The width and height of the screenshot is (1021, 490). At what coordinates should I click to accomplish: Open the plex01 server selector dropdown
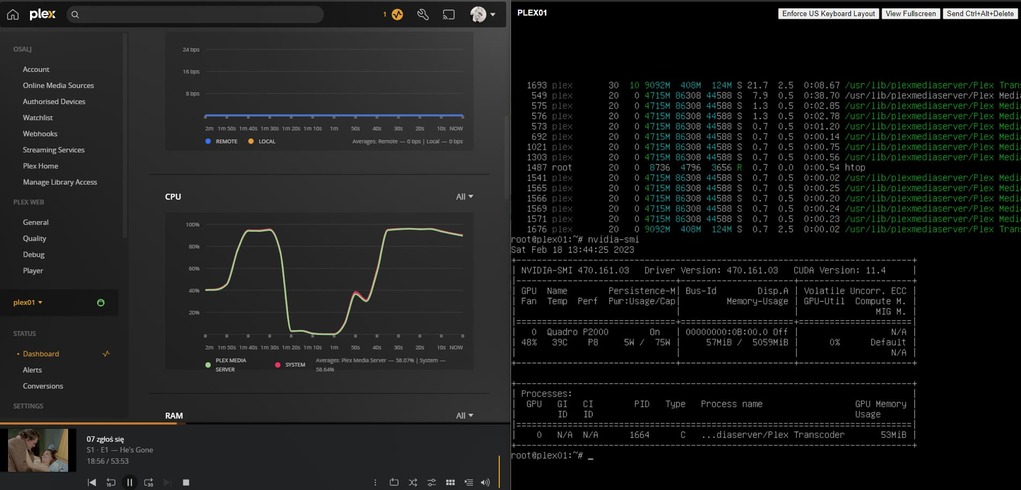click(28, 302)
